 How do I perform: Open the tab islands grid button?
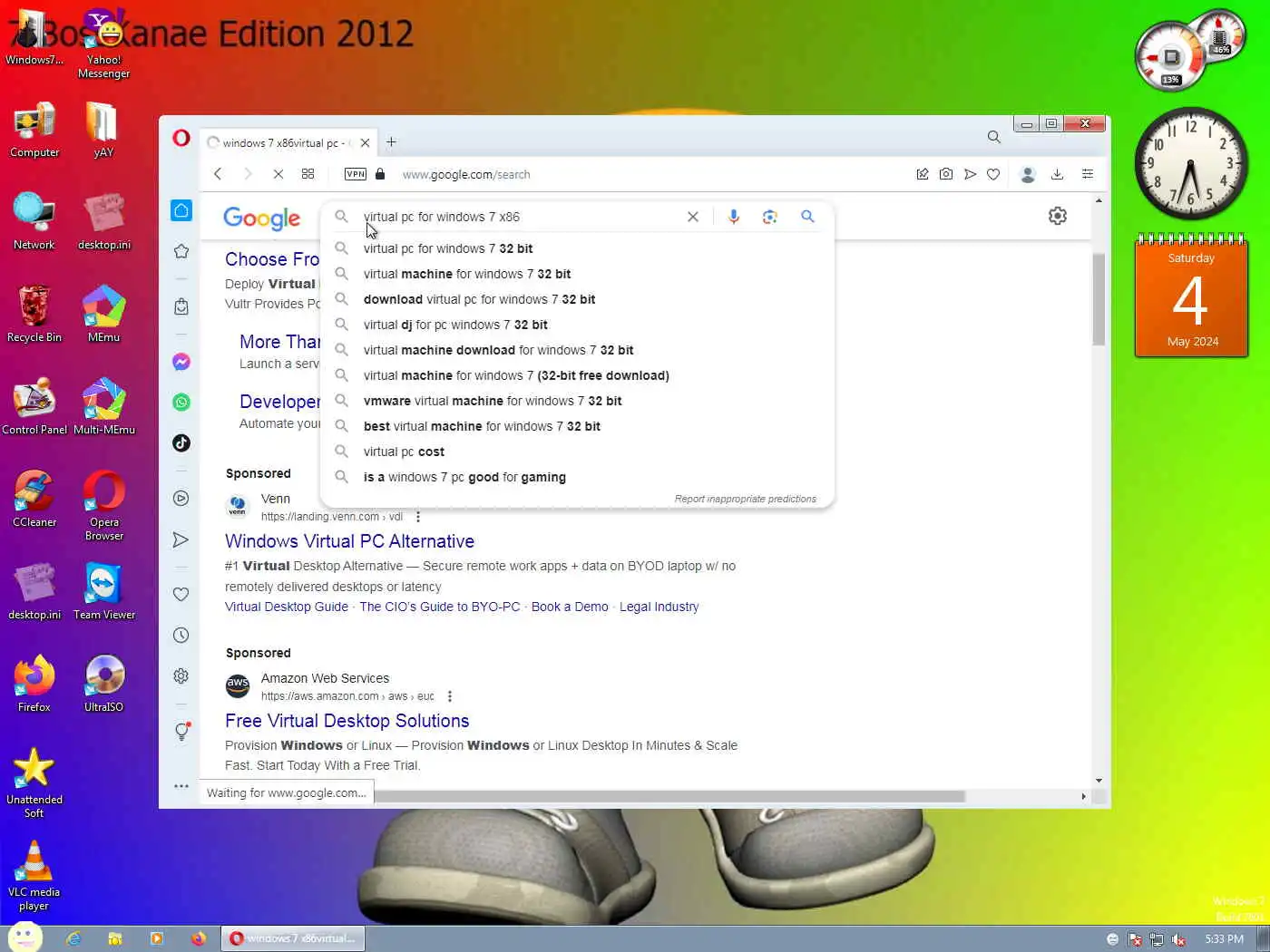point(308,174)
